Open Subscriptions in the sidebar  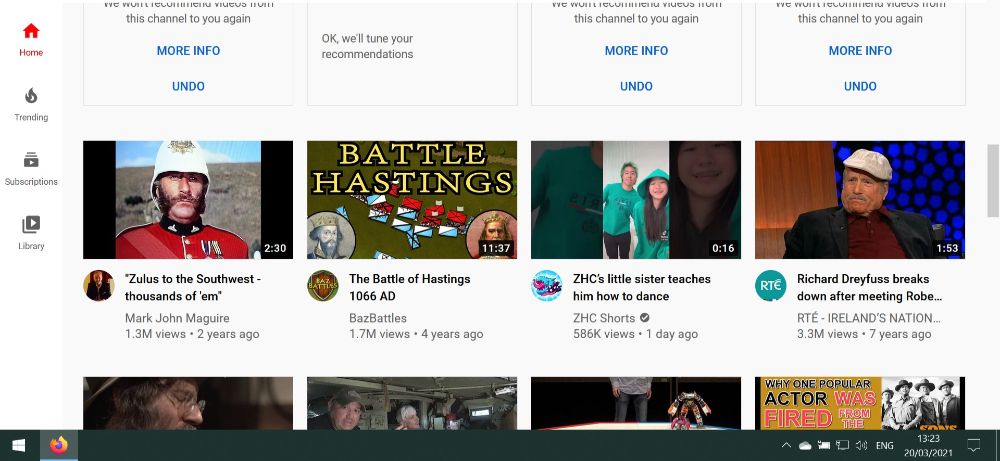tap(31, 169)
